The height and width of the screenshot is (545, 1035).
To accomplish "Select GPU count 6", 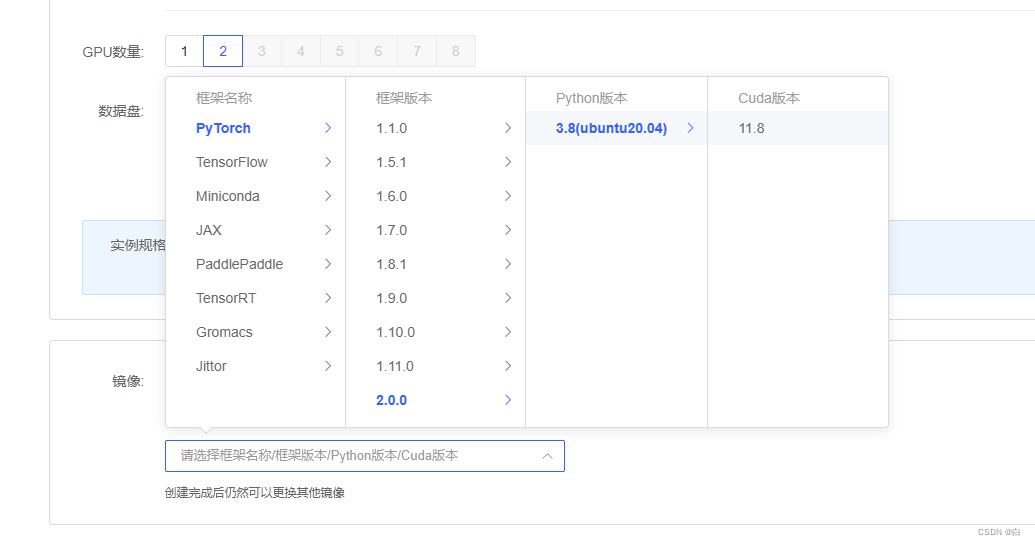I will tap(378, 51).
